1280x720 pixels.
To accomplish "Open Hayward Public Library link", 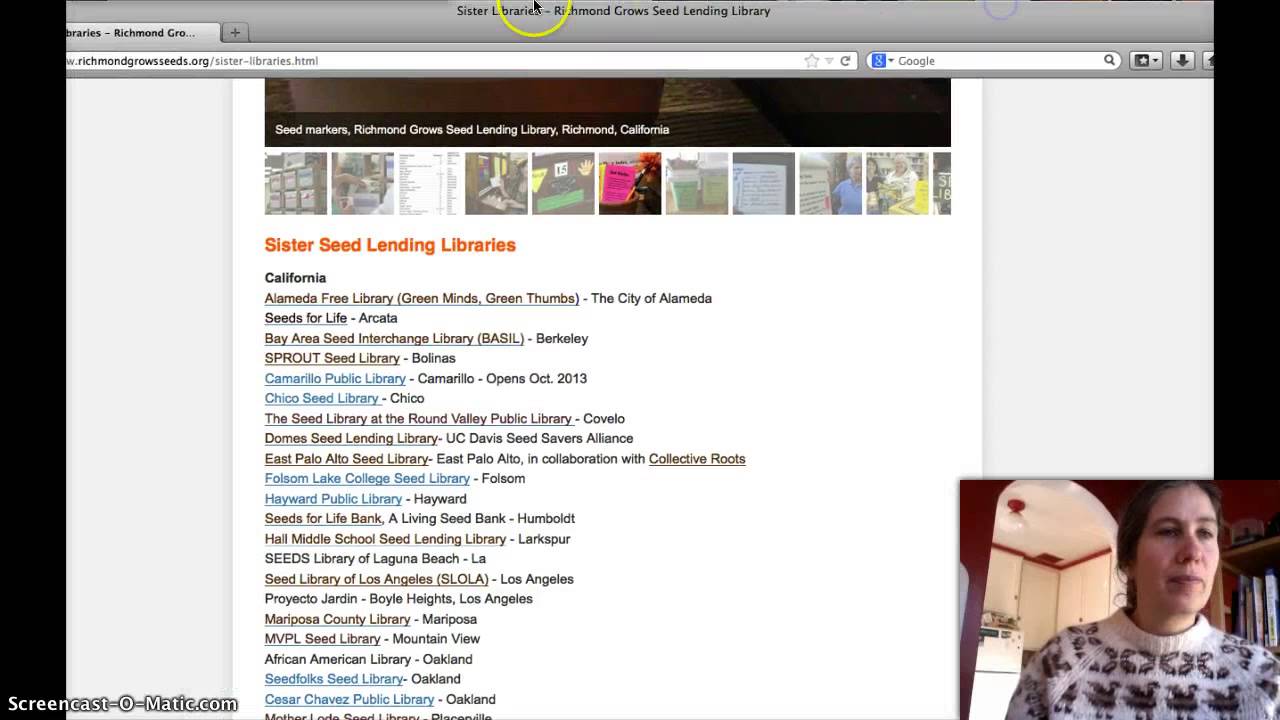I will click(333, 498).
